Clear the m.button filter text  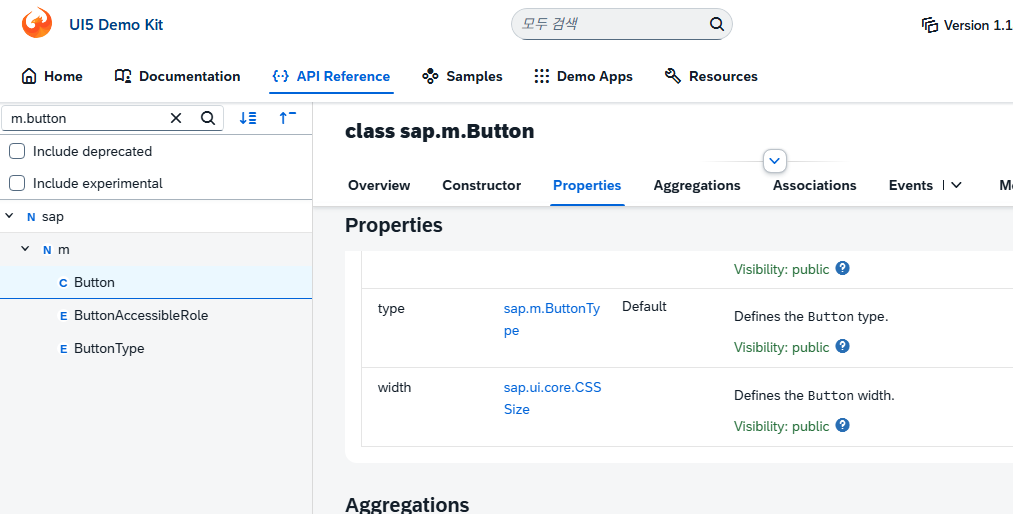(176, 118)
